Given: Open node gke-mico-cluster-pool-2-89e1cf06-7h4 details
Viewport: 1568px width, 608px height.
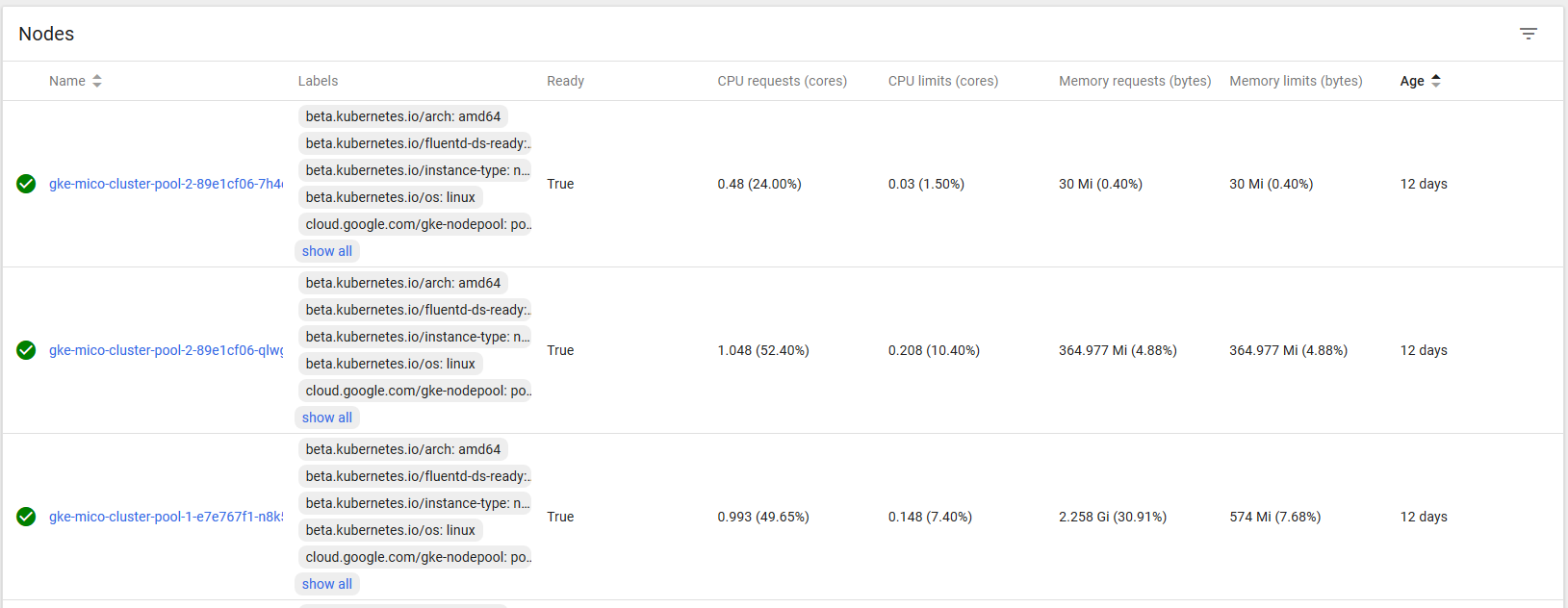Looking at the screenshot, I should 164,184.
